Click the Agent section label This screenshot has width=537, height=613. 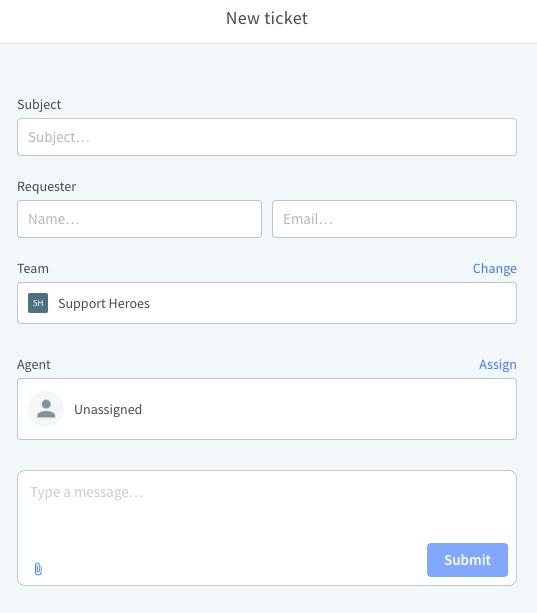pos(34,364)
